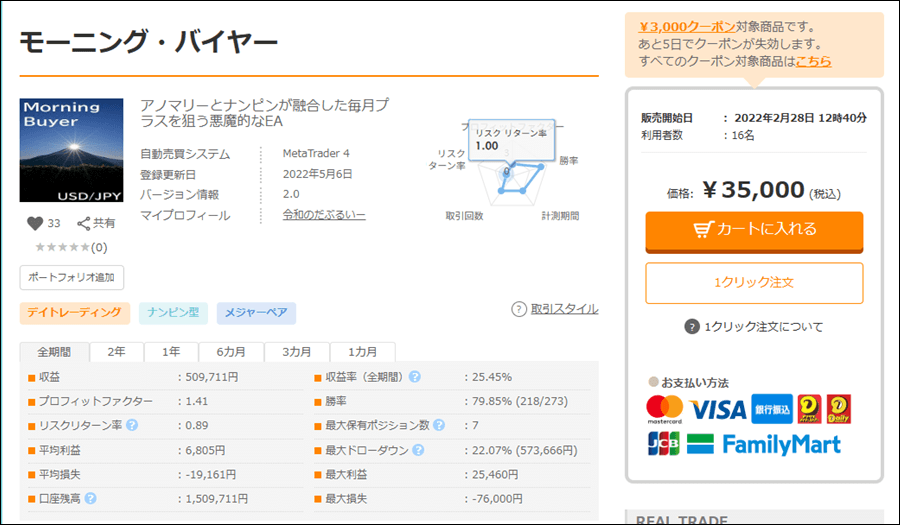Select the 全期間 tab
This screenshot has height=525, width=900.
(55, 352)
